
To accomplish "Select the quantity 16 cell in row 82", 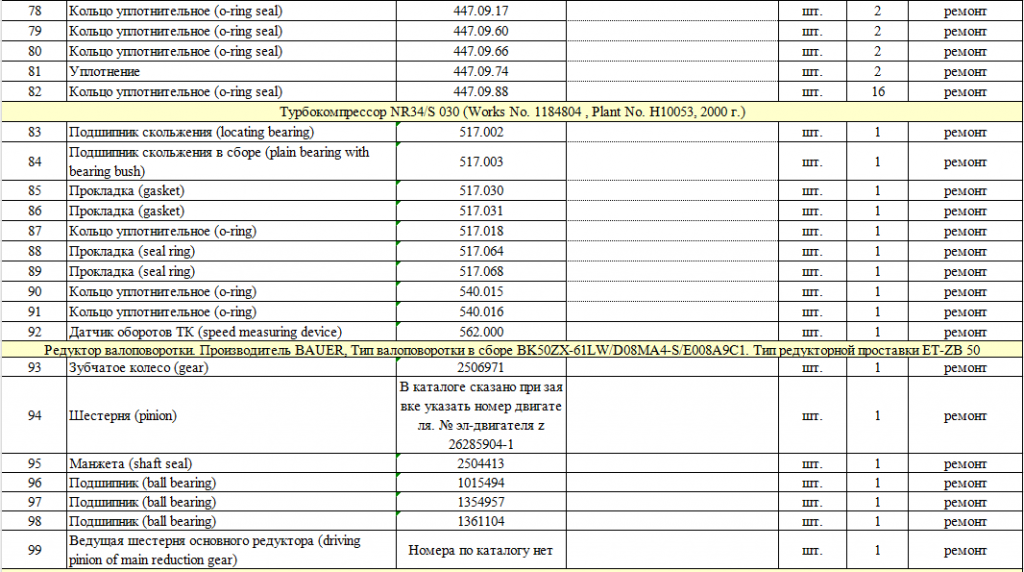I will click(877, 91).
